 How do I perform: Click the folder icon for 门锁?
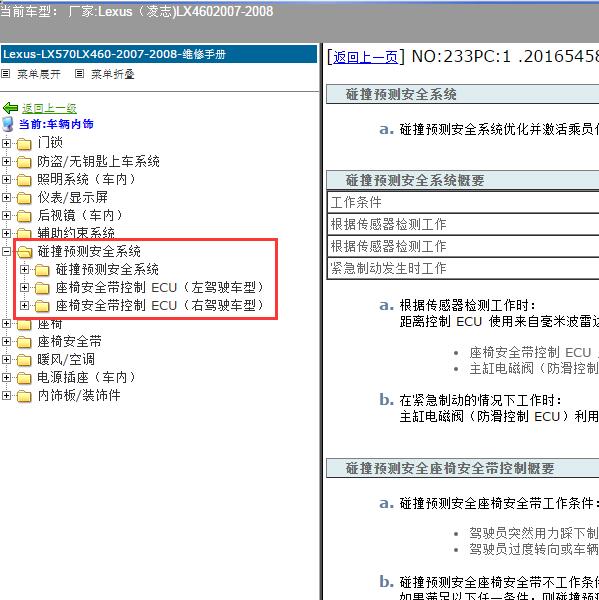(x=24, y=144)
